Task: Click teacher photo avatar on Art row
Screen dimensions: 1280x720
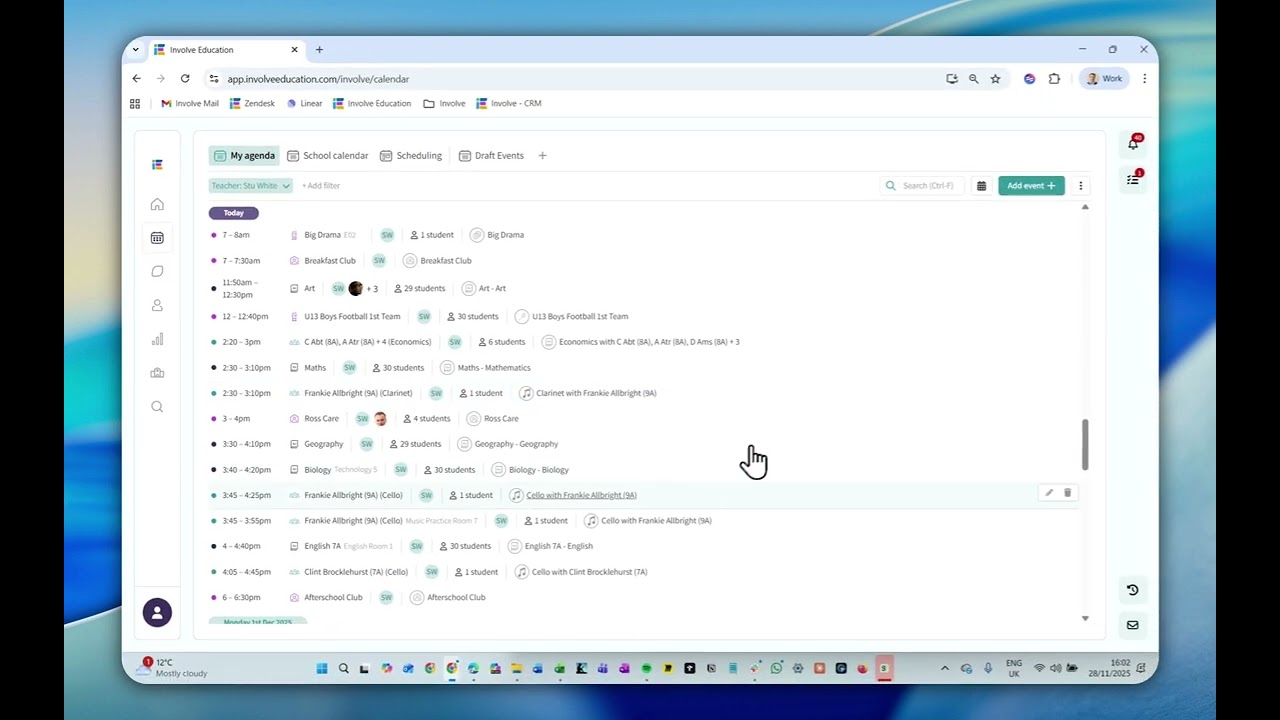Action: click(x=355, y=288)
